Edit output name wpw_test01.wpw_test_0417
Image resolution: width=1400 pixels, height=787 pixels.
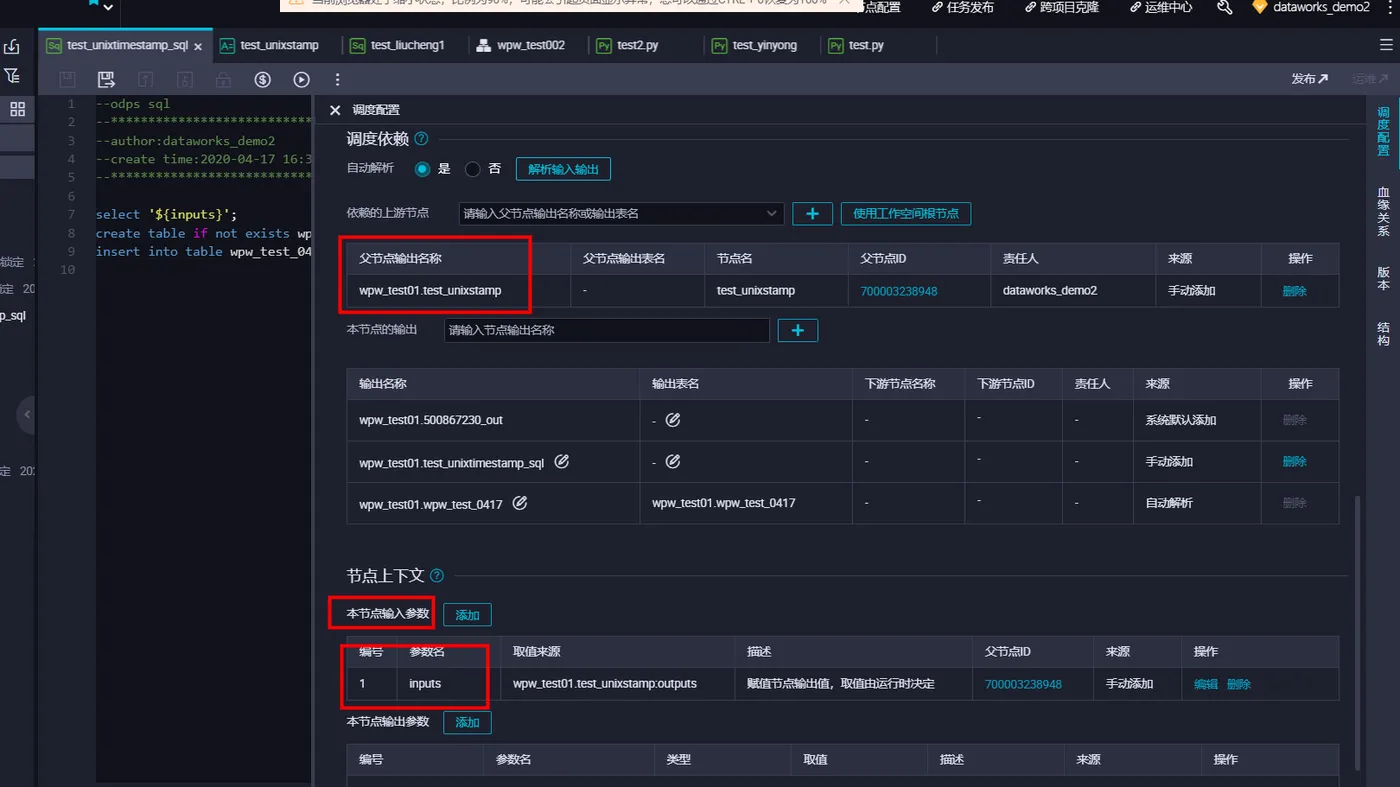[520, 504]
